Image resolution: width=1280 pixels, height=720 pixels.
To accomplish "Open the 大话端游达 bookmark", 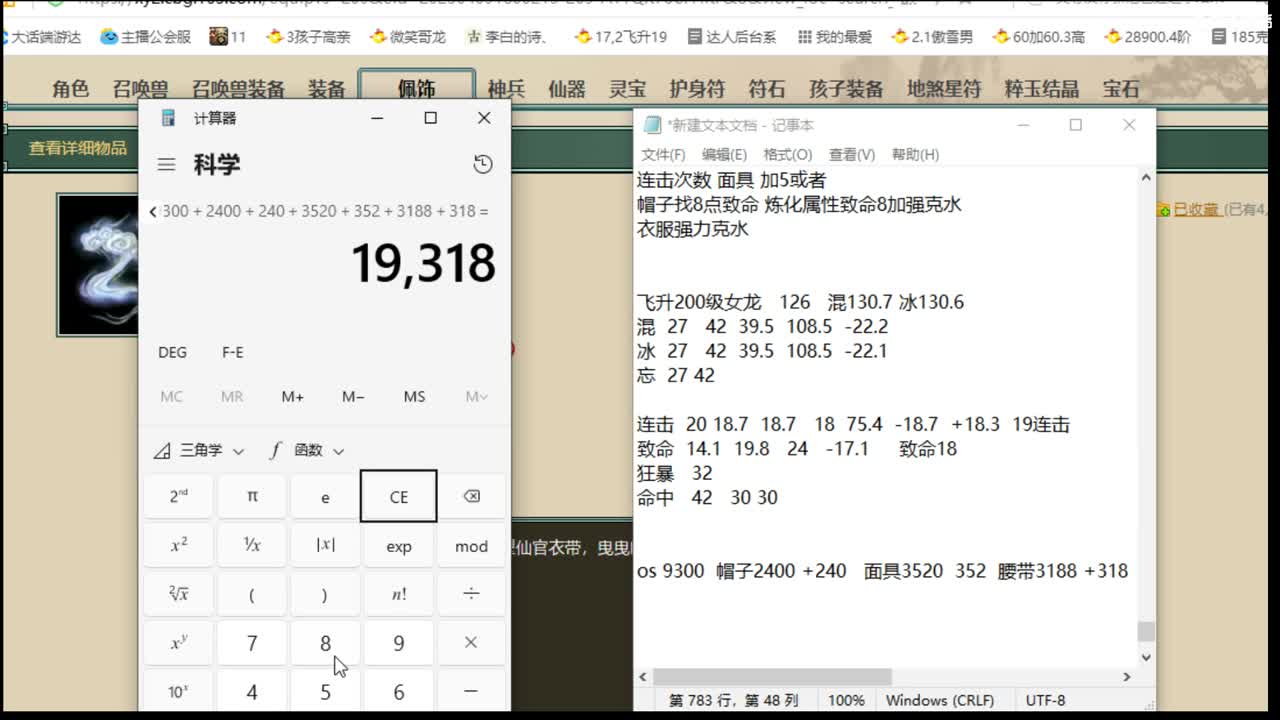I will coord(43,37).
